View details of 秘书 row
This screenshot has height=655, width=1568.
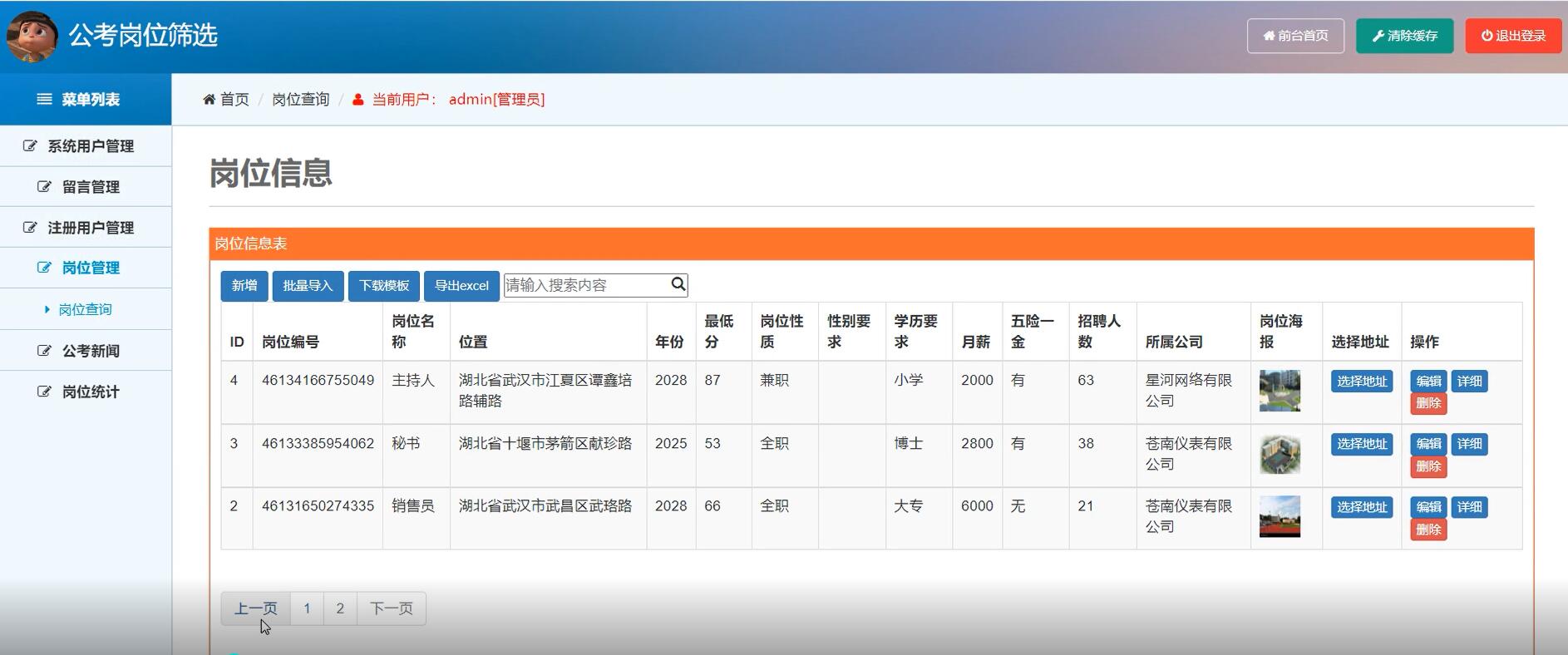tap(1469, 444)
